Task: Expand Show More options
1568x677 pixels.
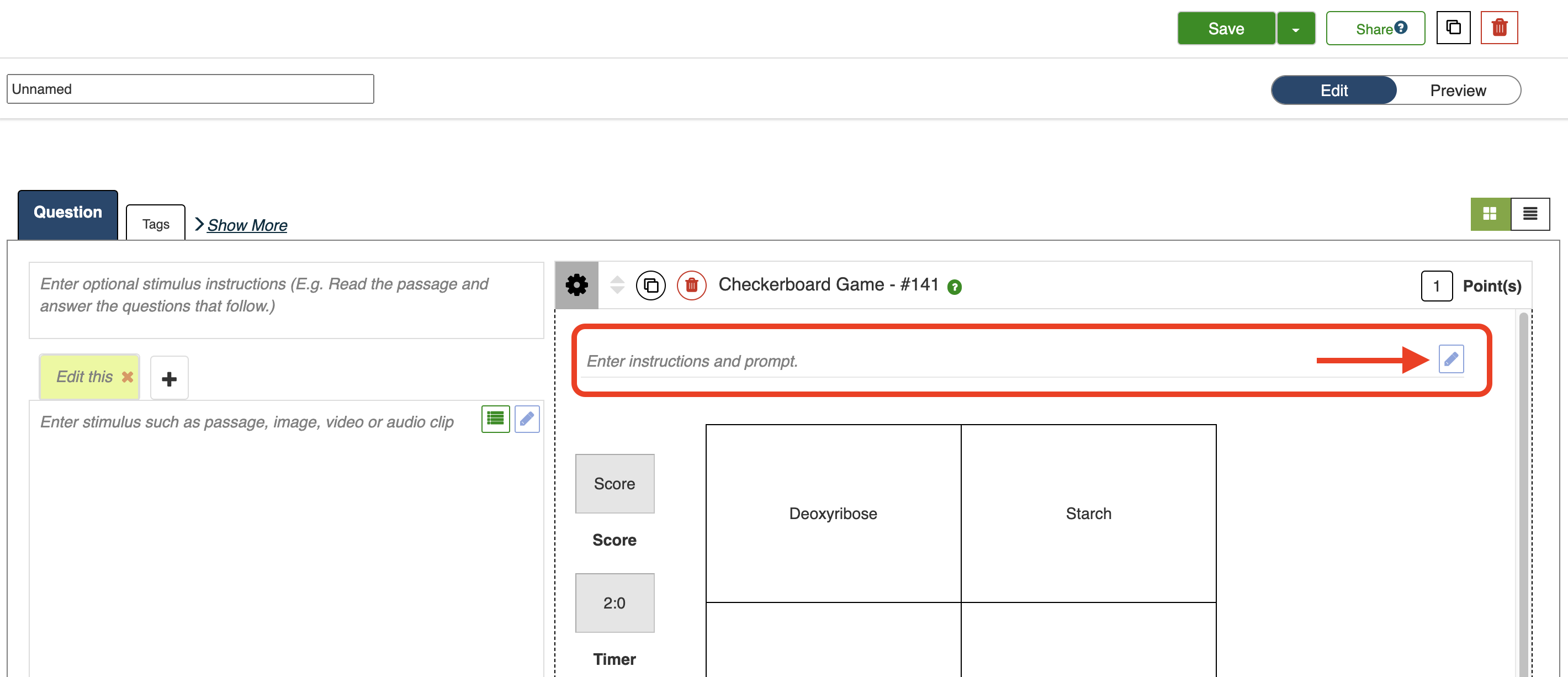Action: (x=247, y=225)
